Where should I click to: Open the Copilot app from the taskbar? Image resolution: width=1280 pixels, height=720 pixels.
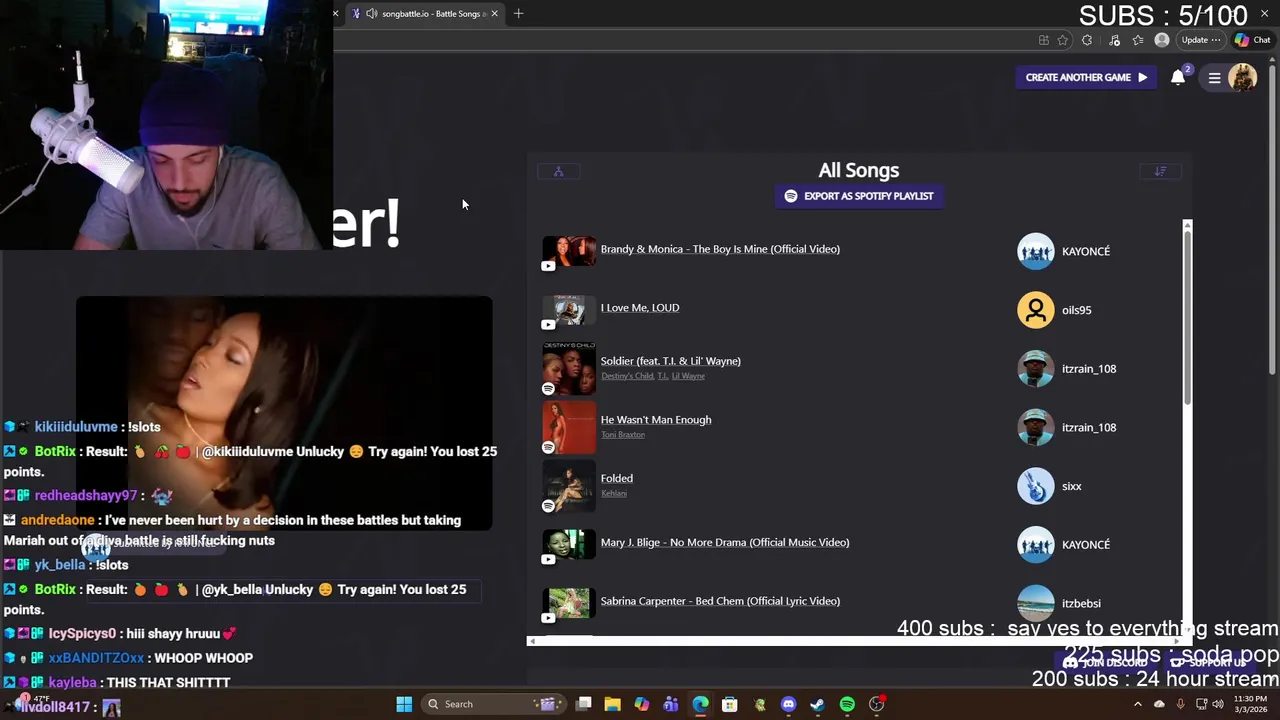coord(641,704)
